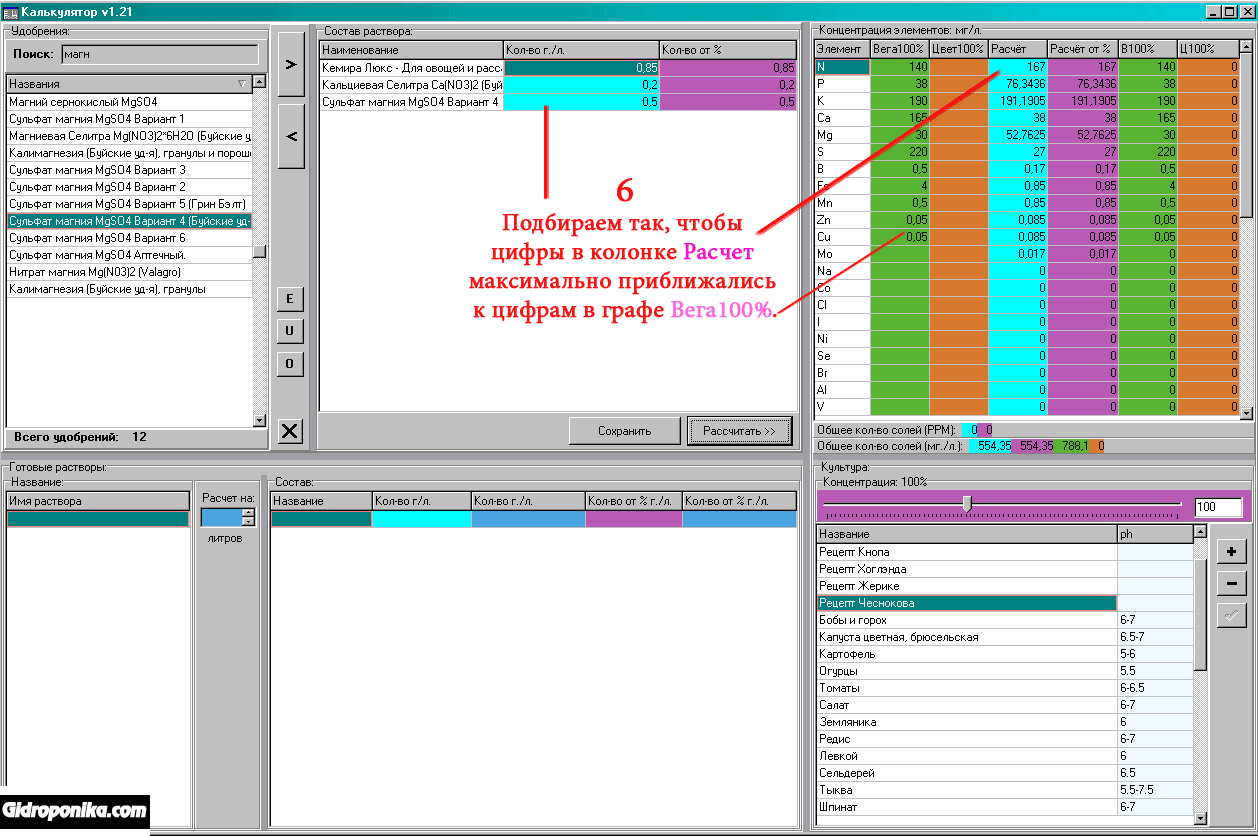Increase Расчет на liters with up arrow
Screen dimensions: 1258x836
point(249,513)
